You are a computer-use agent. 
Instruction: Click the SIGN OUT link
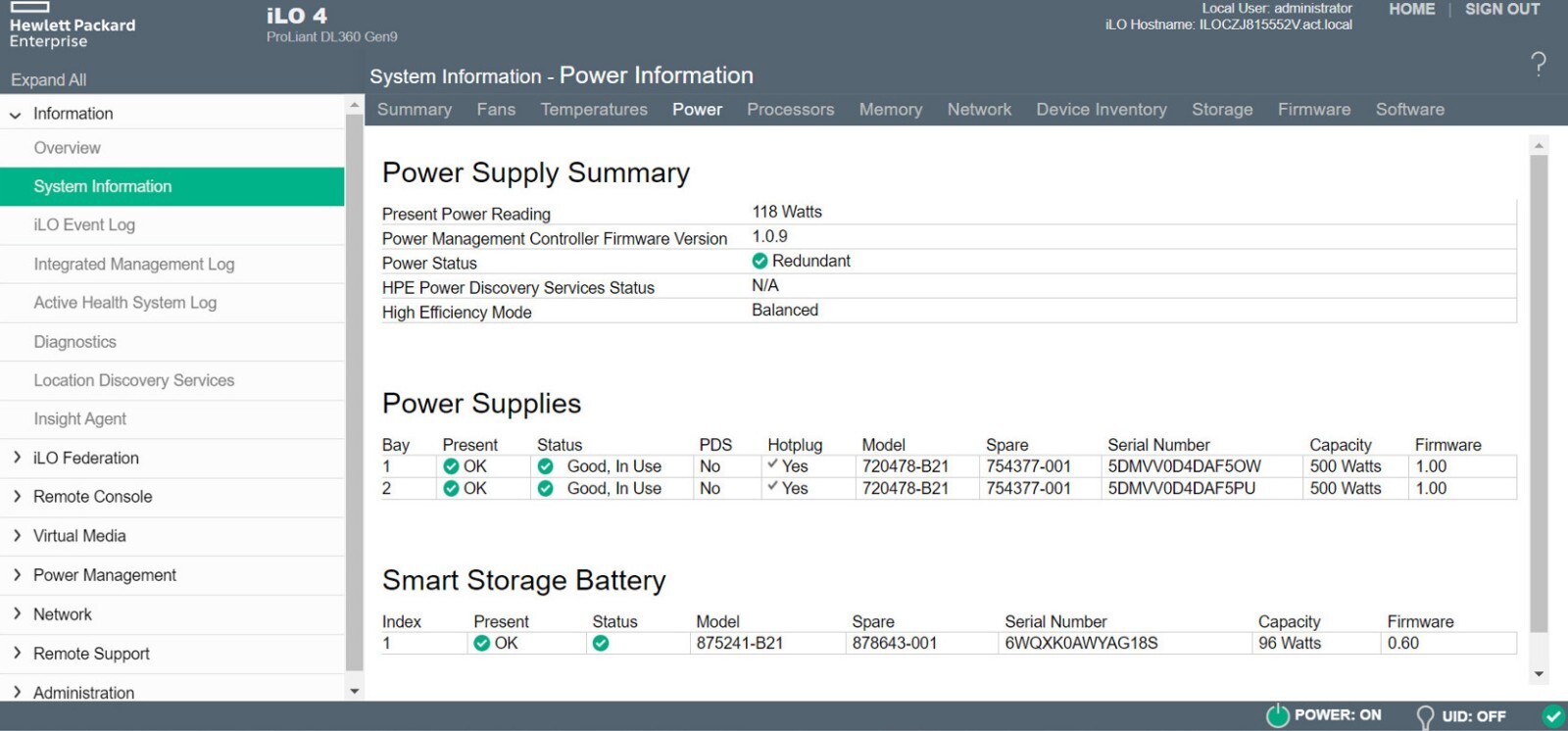(1501, 10)
